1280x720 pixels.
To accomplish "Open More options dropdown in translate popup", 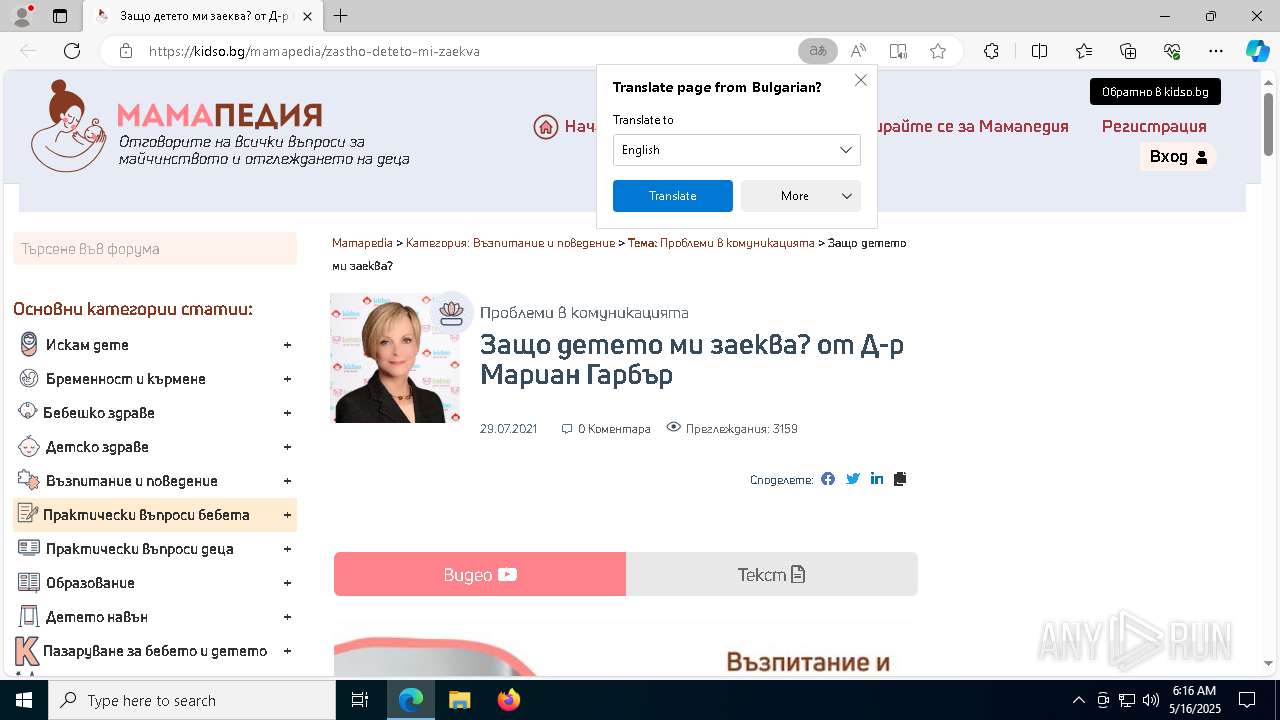I will 801,196.
